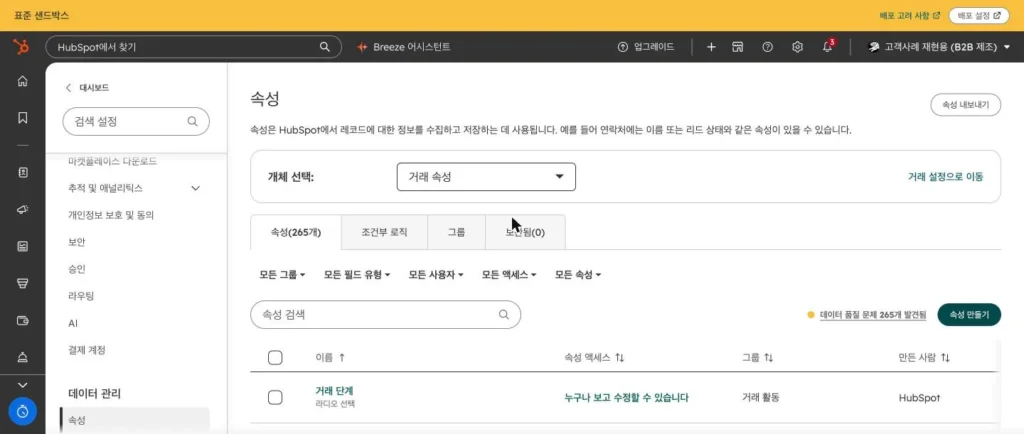Click the 거래 활동 group cell
The width and height of the screenshot is (1024, 434).
click(x=760, y=397)
